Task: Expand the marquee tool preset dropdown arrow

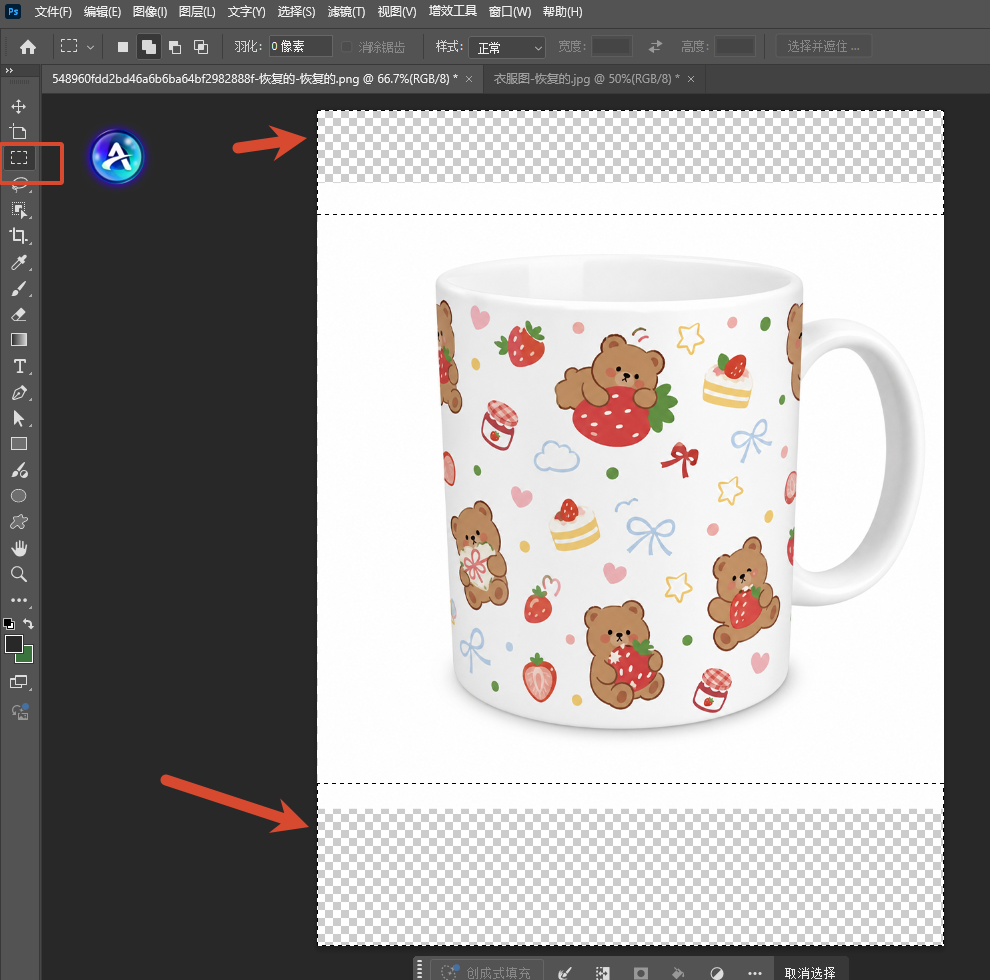Action: click(x=90, y=47)
